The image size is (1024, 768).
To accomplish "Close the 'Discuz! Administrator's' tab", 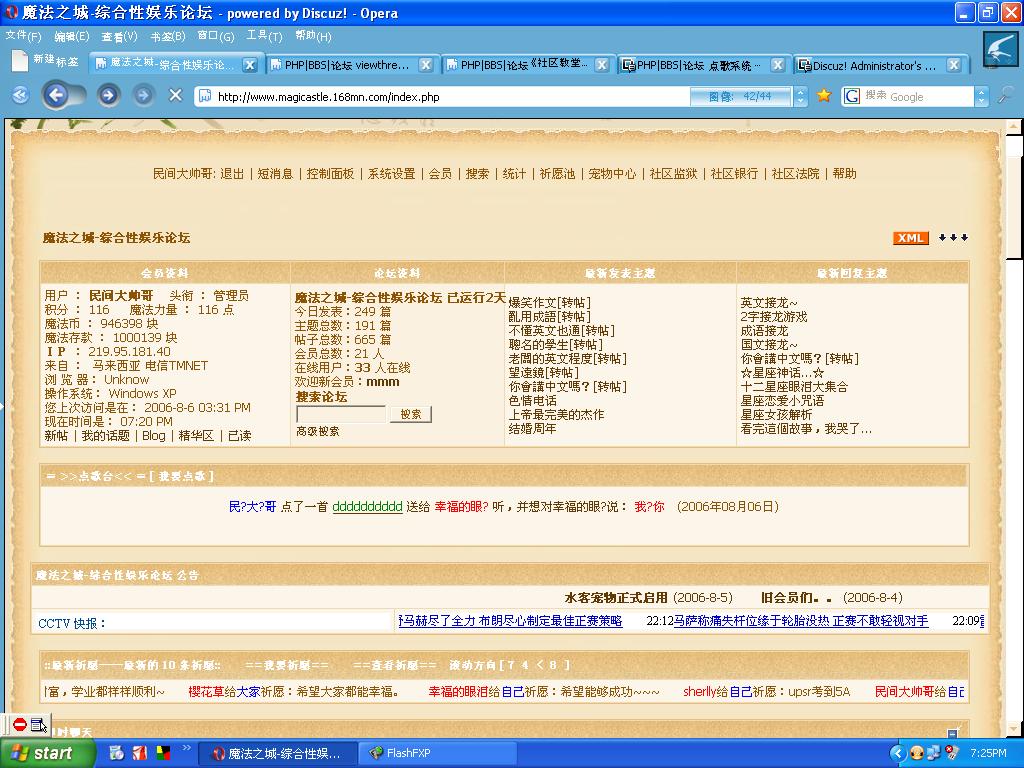I will pos(954,65).
